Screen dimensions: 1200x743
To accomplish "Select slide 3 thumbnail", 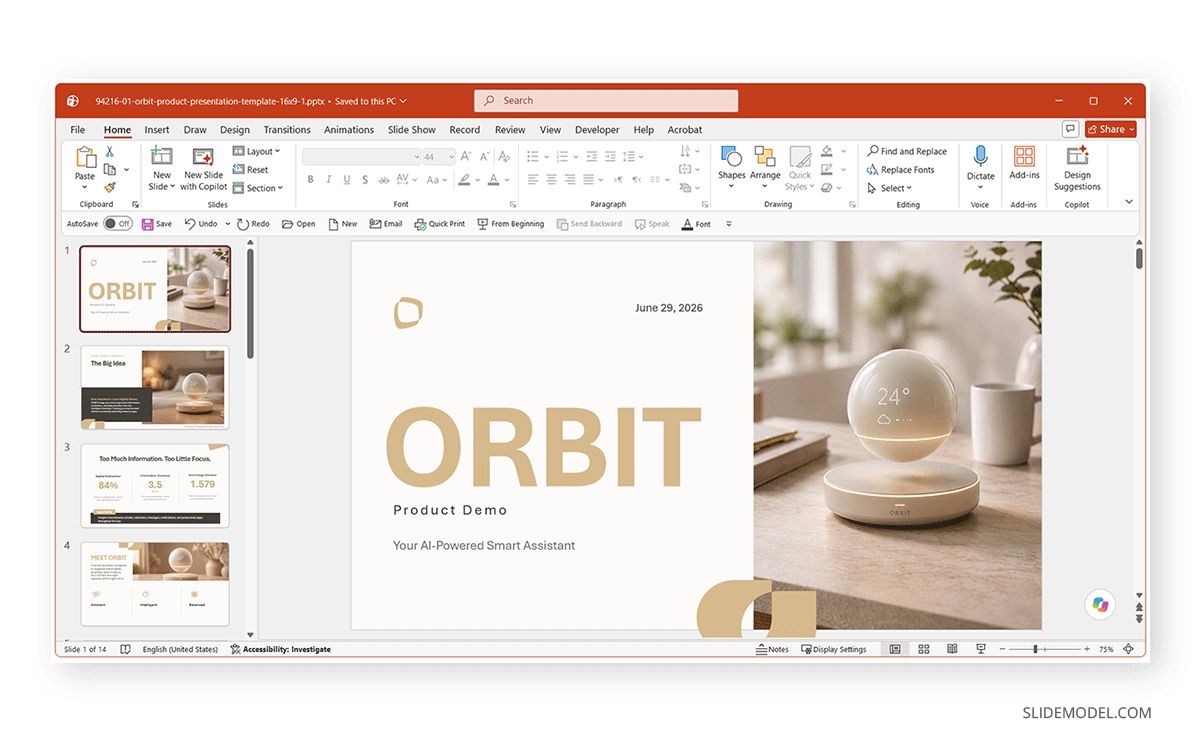I will (x=155, y=486).
